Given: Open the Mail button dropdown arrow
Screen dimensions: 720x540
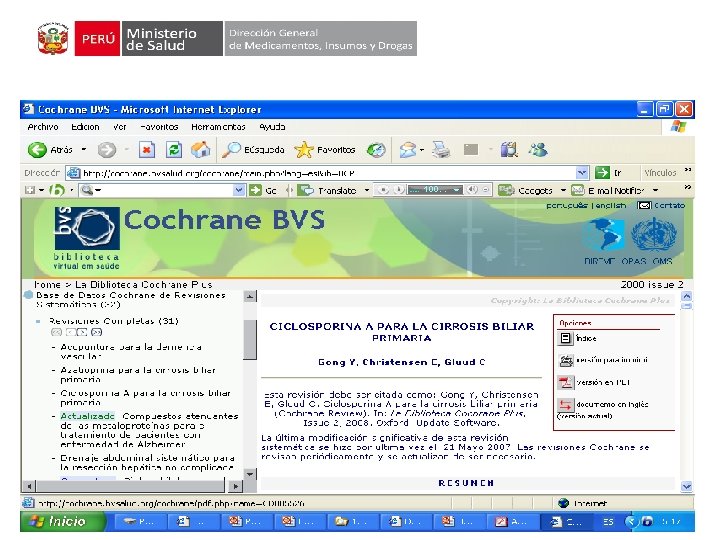Looking at the screenshot, I should [x=422, y=150].
